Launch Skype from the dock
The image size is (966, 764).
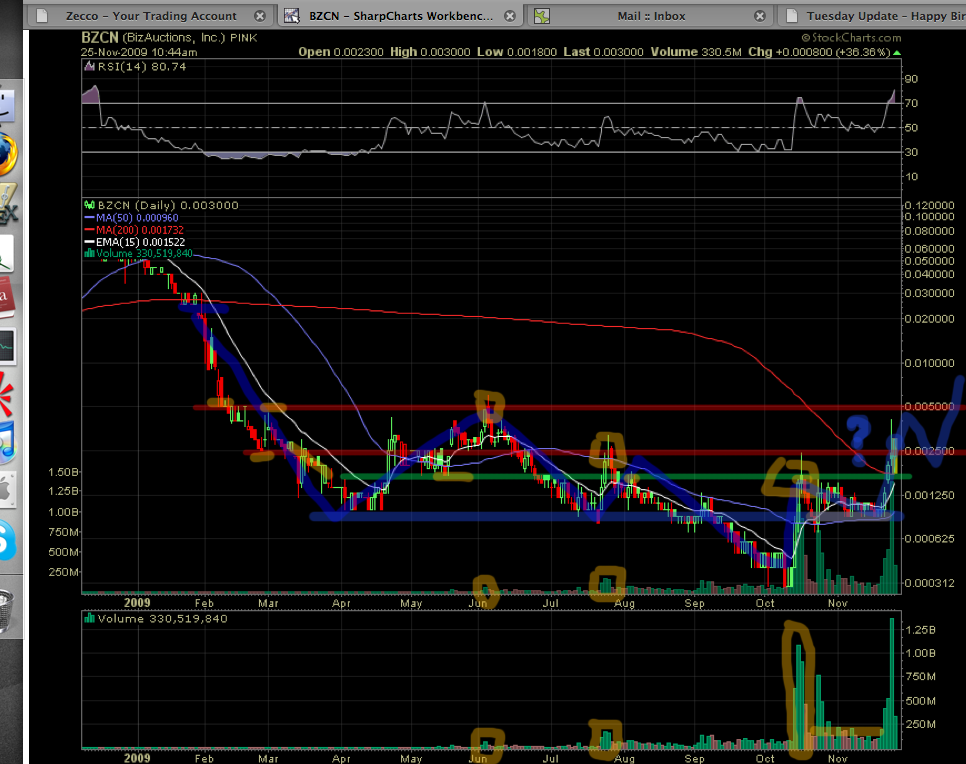6,540
